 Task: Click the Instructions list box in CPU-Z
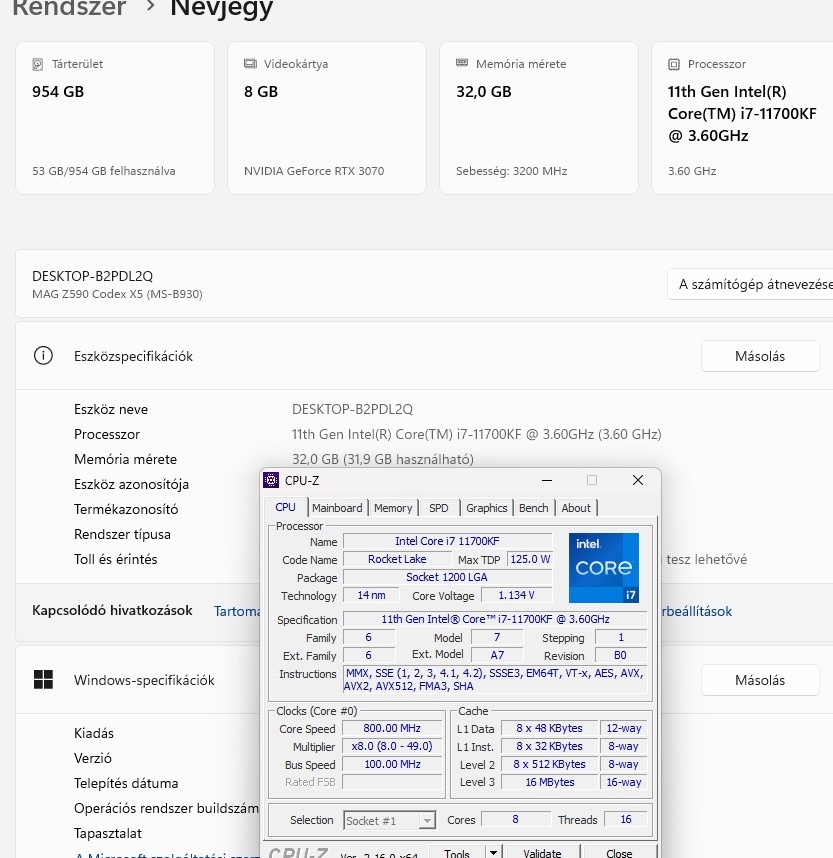coord(495,680)
